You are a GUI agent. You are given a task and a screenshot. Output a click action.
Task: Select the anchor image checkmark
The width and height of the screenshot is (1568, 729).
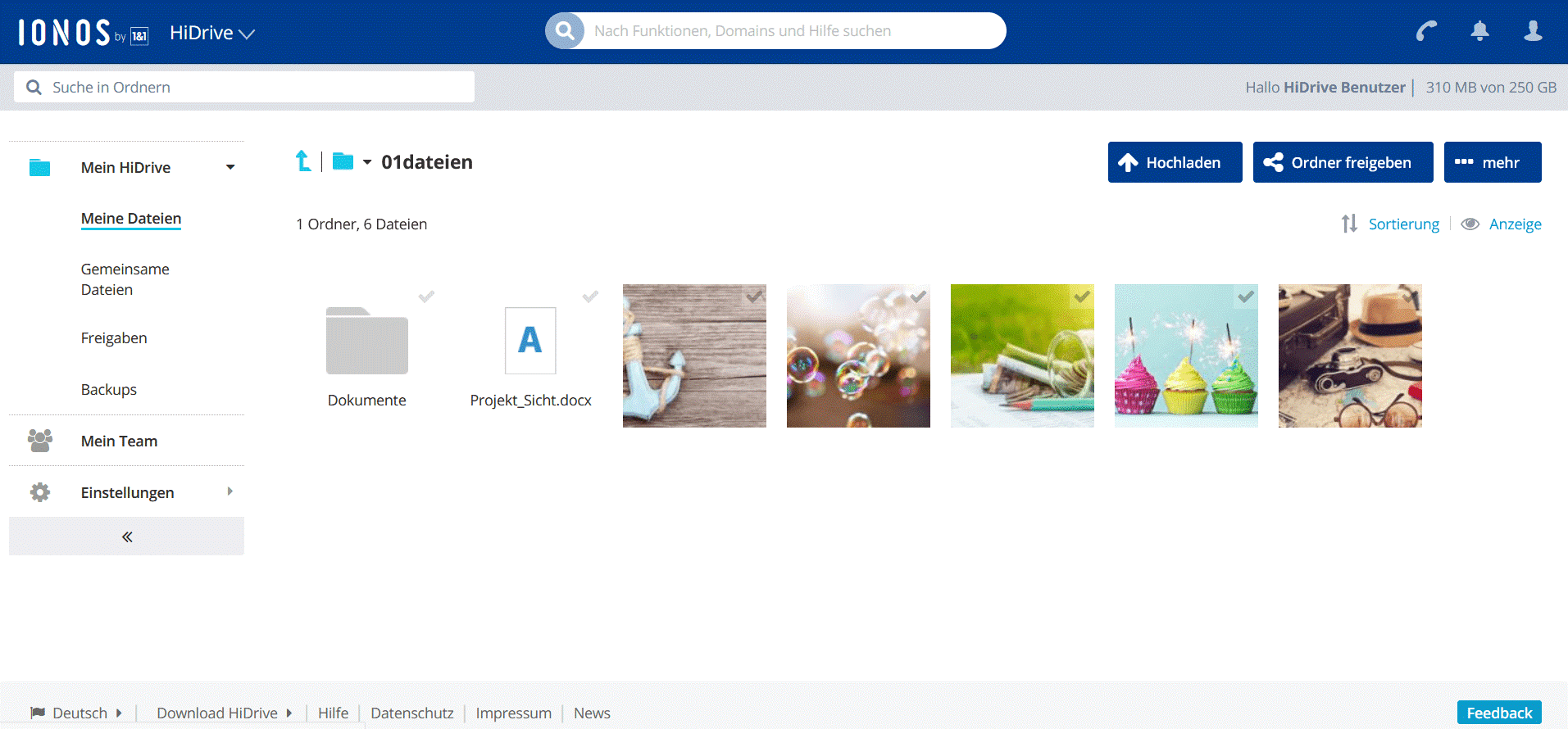[754, 297]
